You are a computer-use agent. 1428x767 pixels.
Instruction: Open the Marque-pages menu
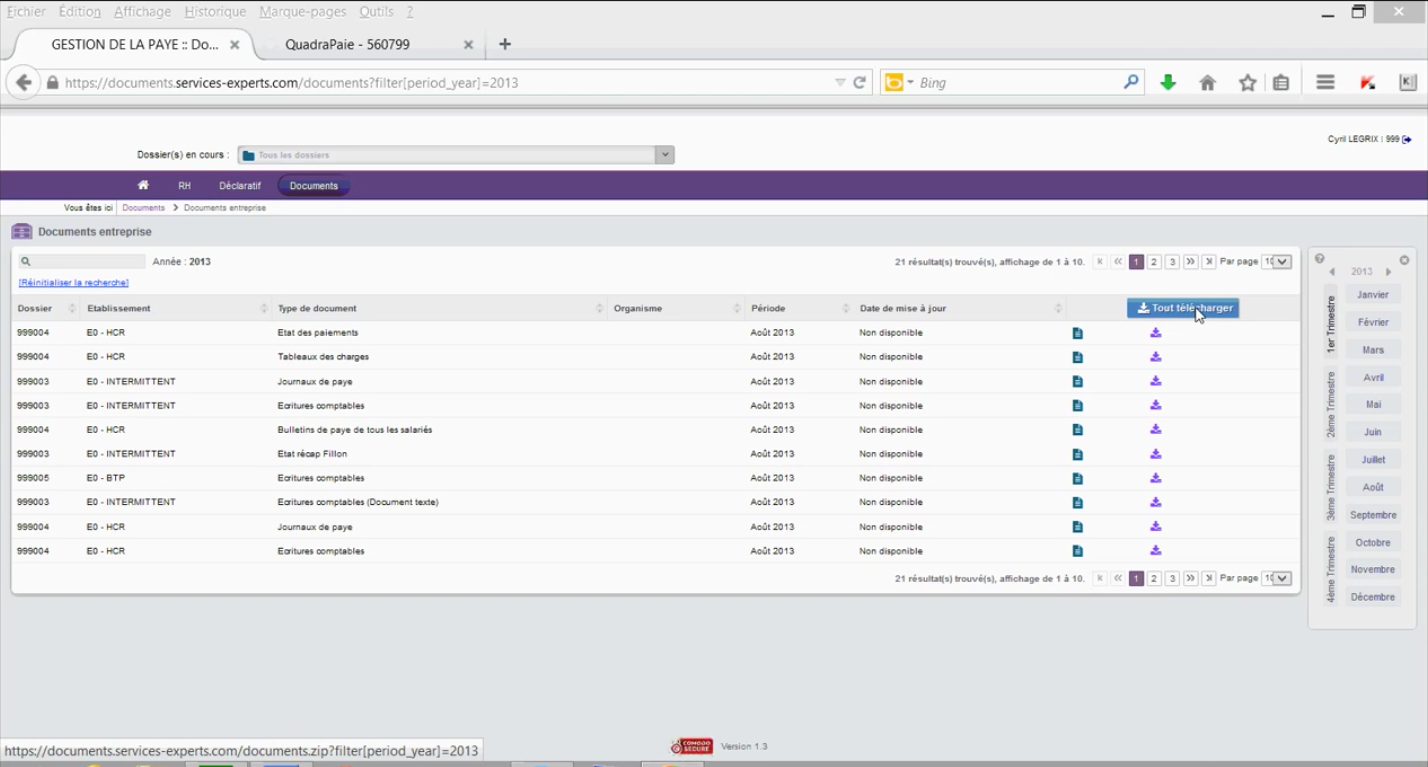pyautogui.click(x=302, y=12)
